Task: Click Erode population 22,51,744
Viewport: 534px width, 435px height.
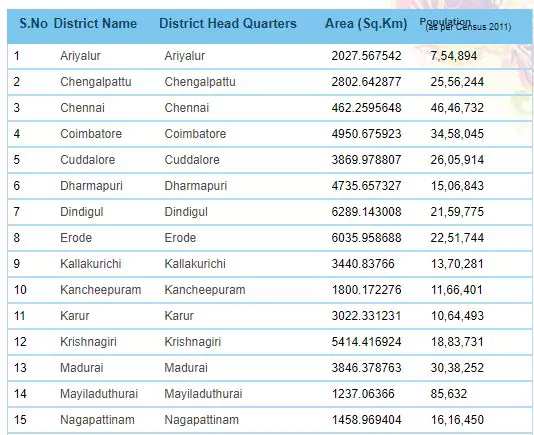Action: [x=457, y=238]
